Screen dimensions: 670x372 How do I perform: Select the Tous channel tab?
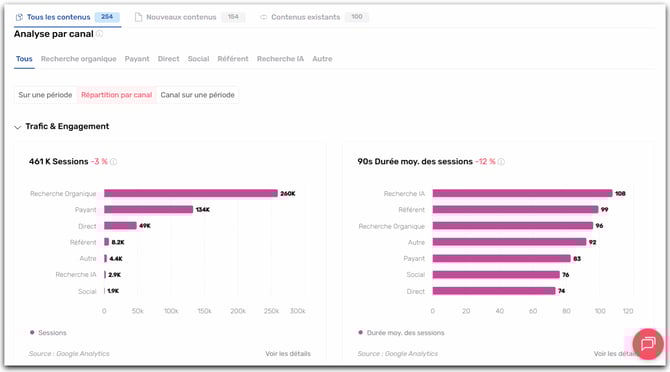[24, 59]
